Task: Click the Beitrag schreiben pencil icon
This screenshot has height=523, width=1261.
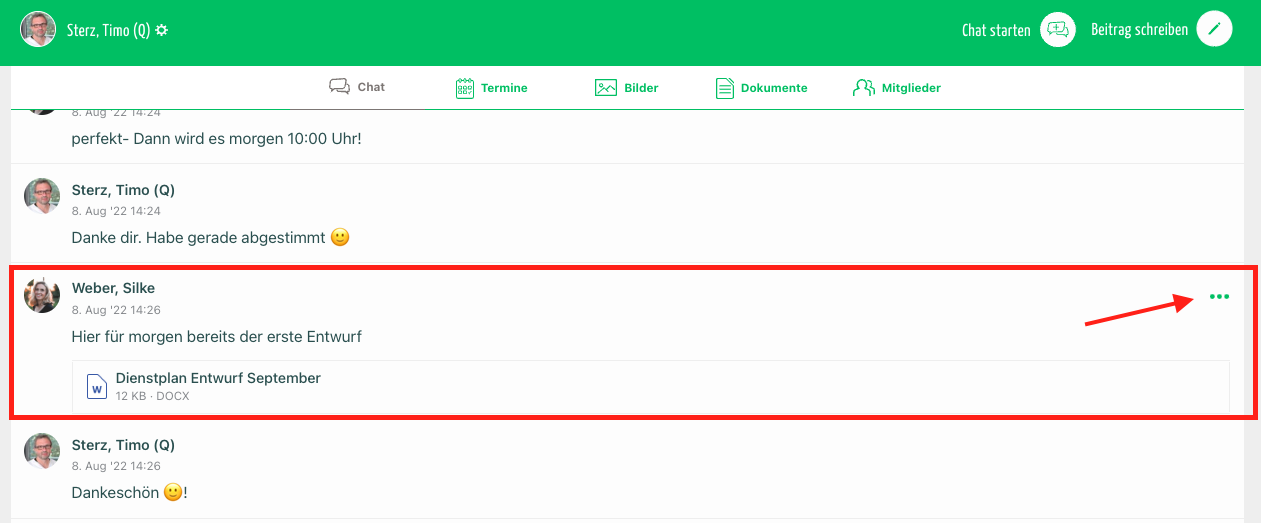Action: coord(1214,30)
